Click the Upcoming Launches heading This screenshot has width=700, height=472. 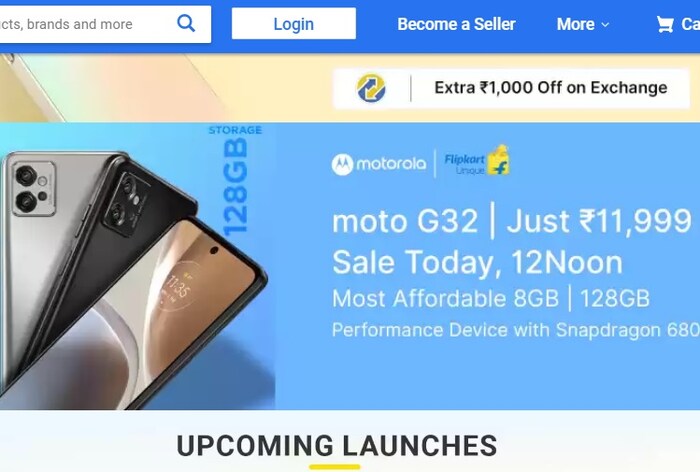[337, 446]
